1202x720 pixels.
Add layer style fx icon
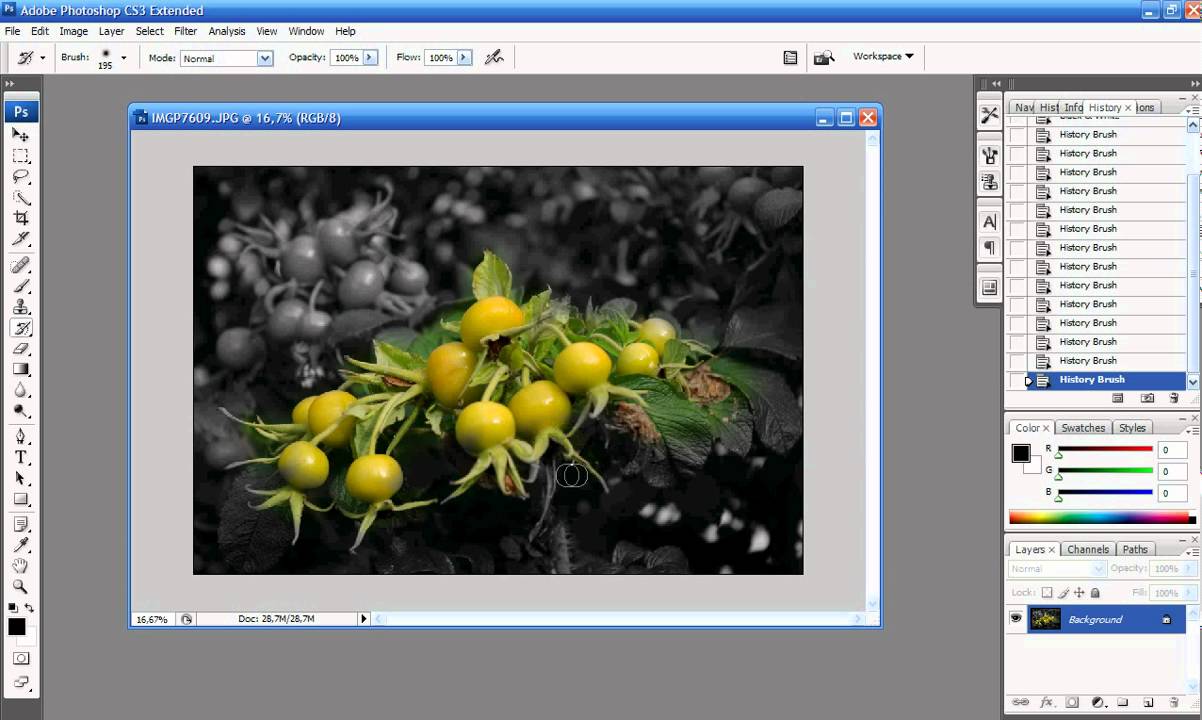[1046, 703]
